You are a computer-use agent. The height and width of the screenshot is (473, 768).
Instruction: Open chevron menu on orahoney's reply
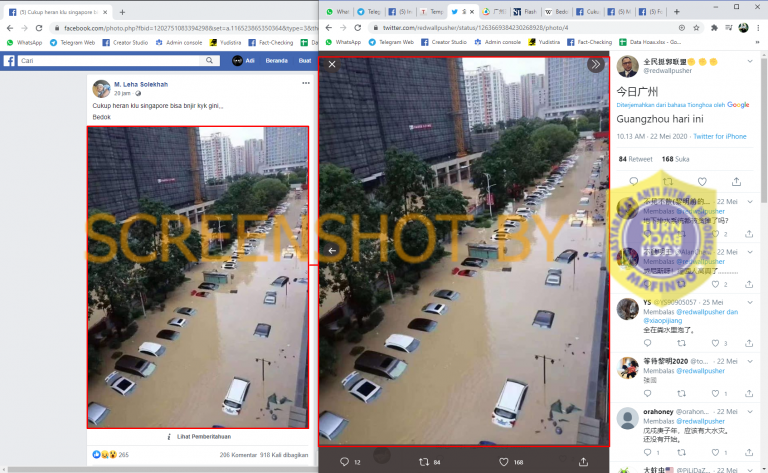coord(750,412)
